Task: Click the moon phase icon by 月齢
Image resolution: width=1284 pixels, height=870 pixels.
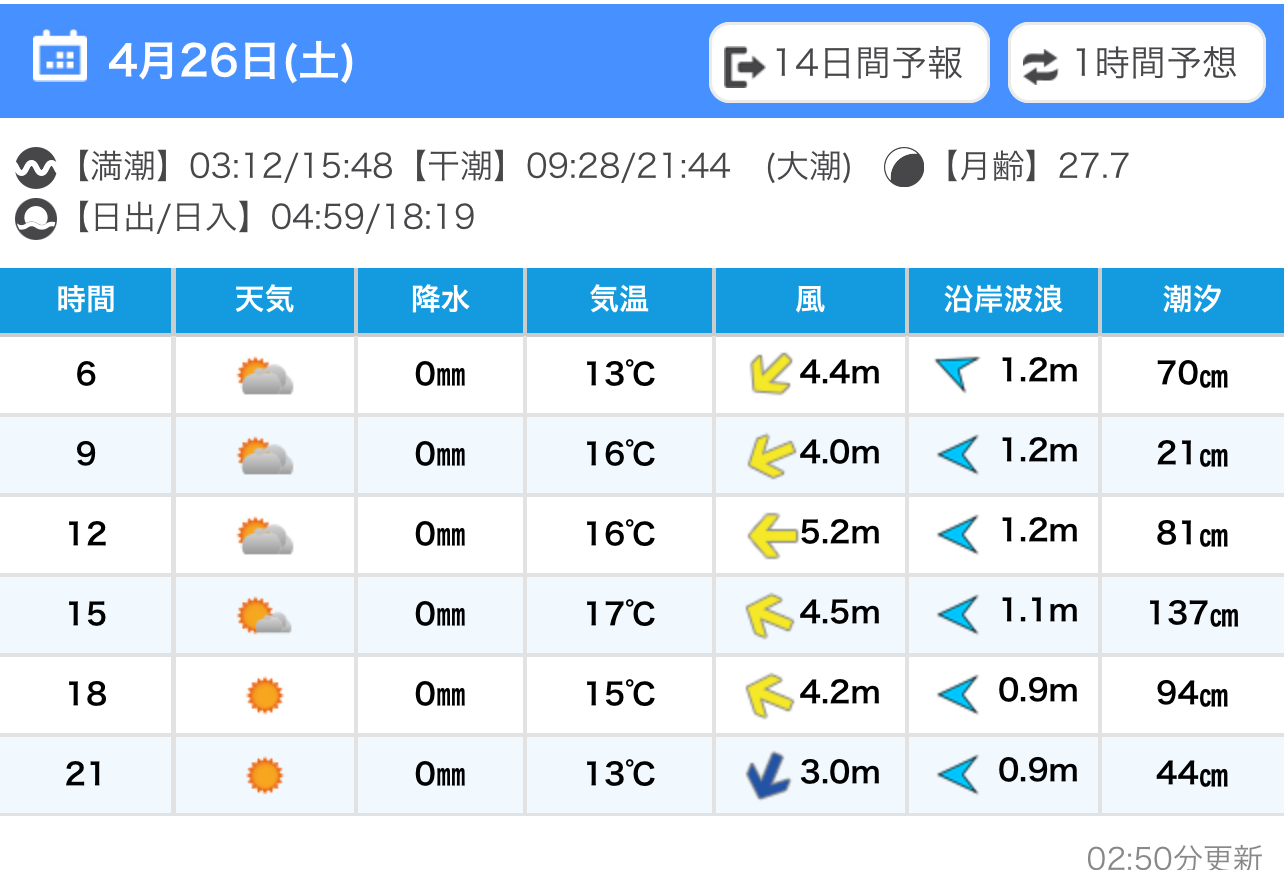Action: point(904,167)
